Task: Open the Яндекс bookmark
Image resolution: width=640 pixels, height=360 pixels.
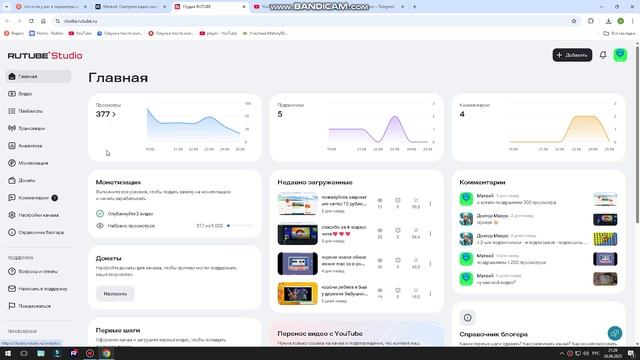Action: coord(13,33)
